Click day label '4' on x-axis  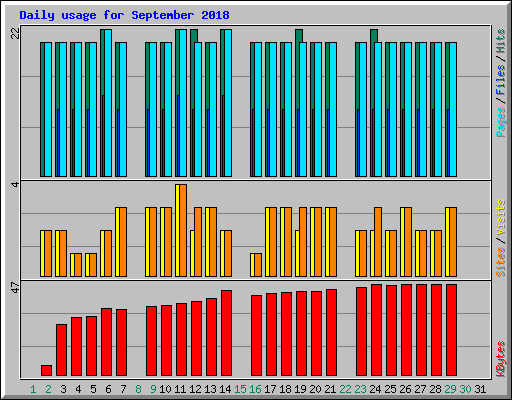78,389
